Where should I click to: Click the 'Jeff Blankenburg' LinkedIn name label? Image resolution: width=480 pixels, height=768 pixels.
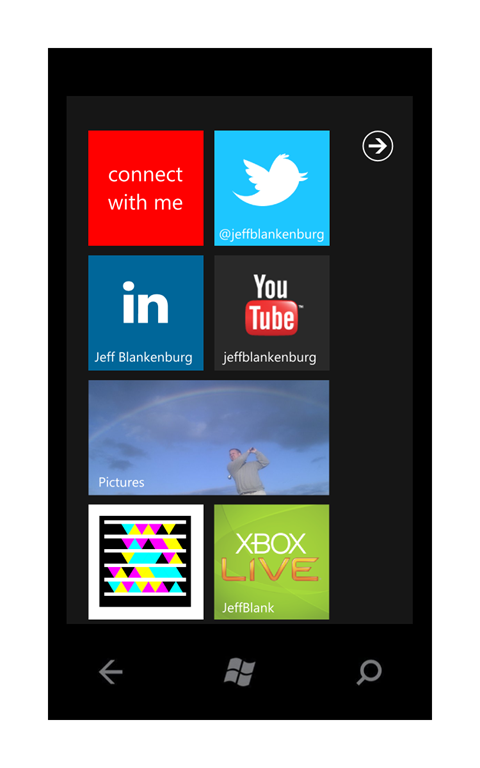(x=144, y=357)
